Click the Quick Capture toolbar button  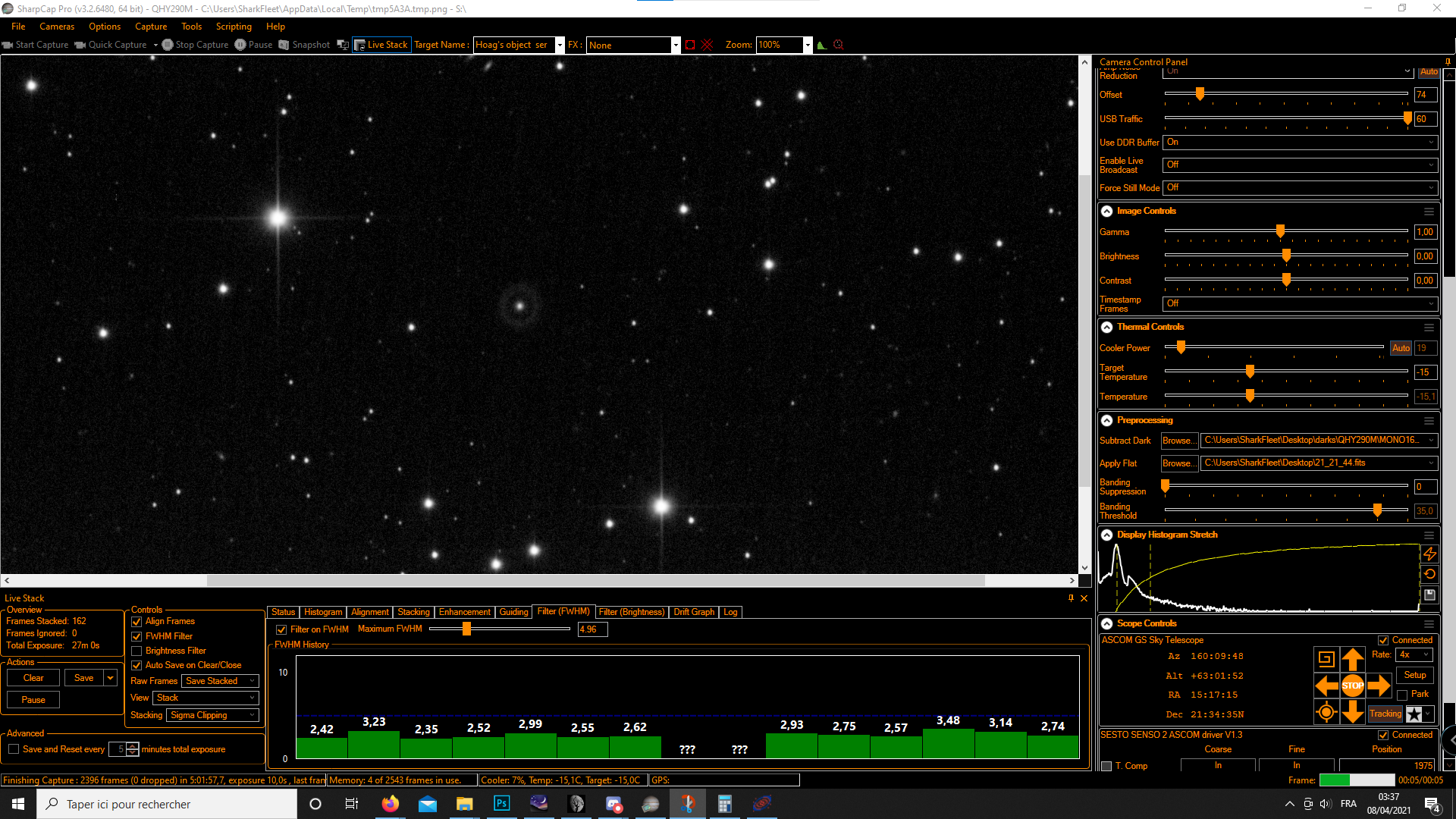click(111, 45)
